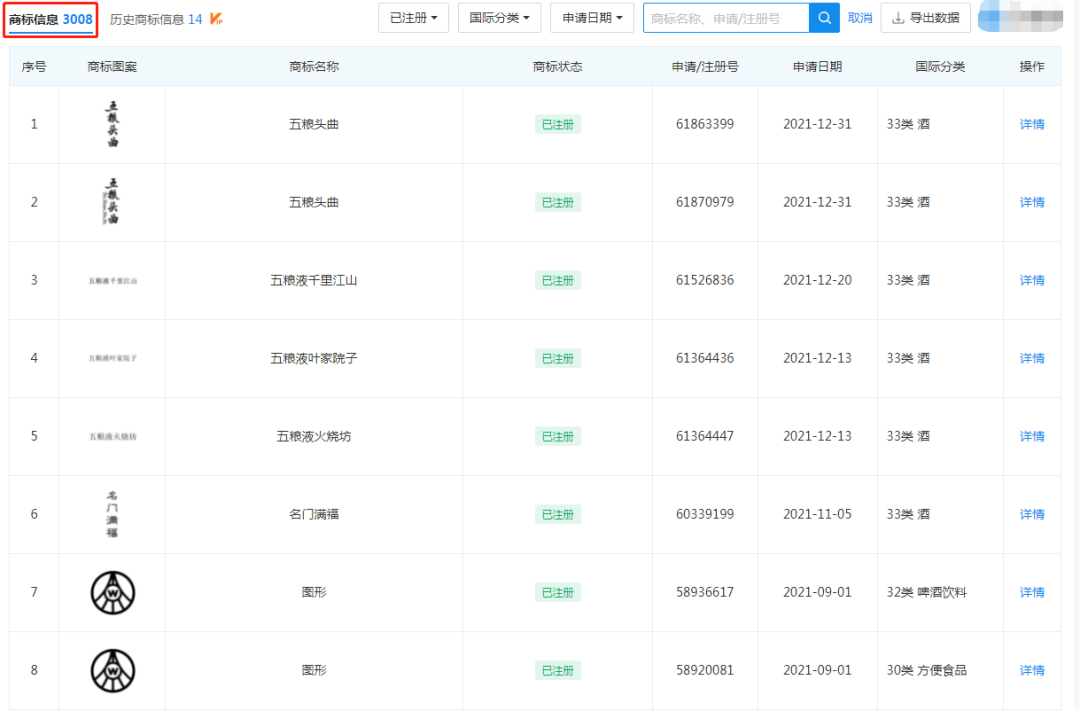Click the 商标状态 column header
This screenshot has width=1080, height=711.
(x=557, y=67)
